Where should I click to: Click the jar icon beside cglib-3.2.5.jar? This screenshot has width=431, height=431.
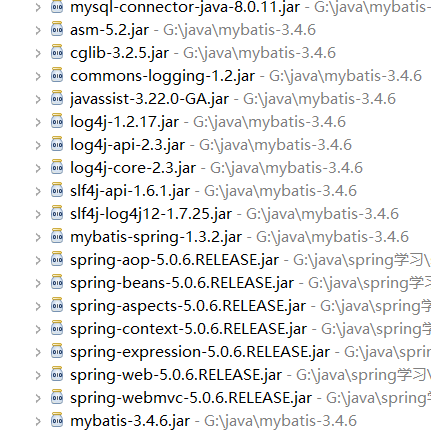[x=57, y=52]
